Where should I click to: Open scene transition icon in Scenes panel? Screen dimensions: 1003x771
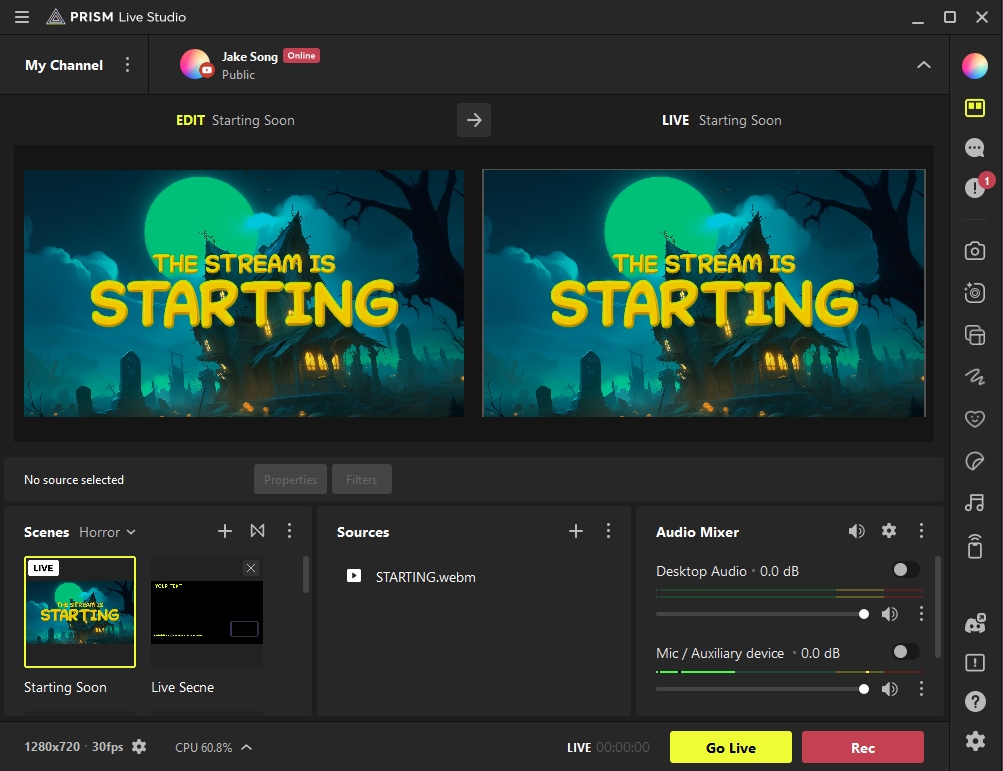257,531
